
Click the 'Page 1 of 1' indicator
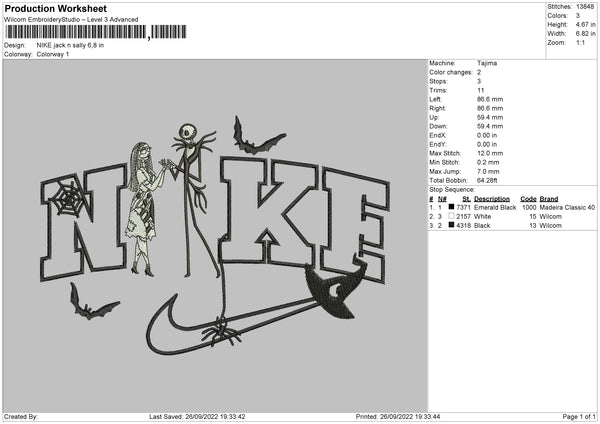coord(579,416)
